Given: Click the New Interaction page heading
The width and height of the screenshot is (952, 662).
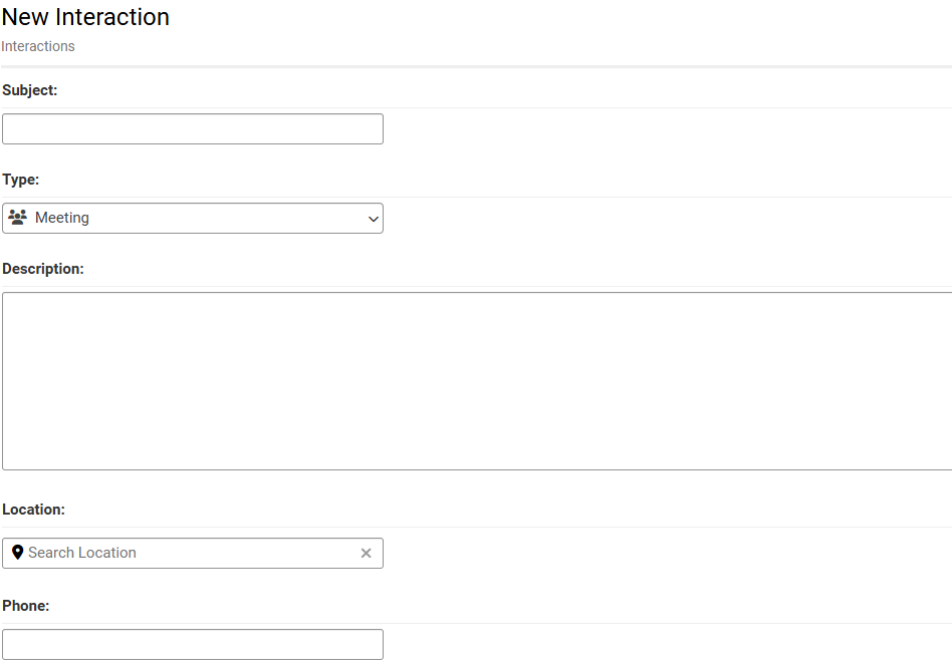Looking at the screenshot, I should [86, 17].
